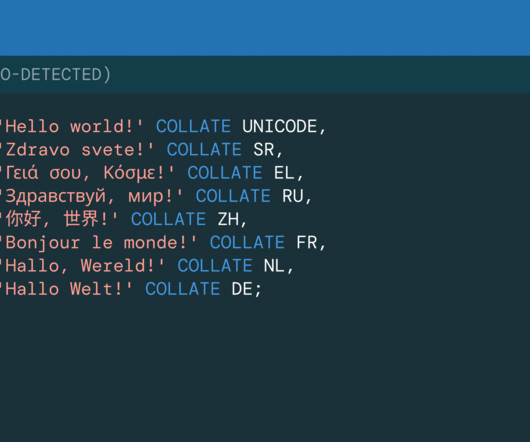The image size is (530, 442).
Task: Place cursor in 'Zdravo svete!' string
Action: point(77,150)
